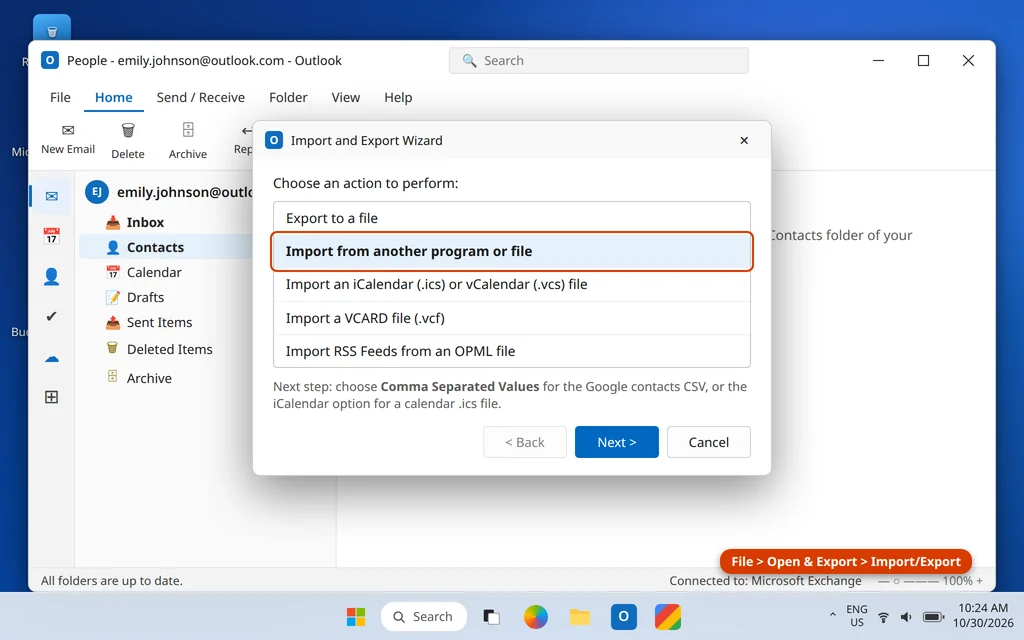1024x640 pixels.
Task: Click the Wi-Fi icon in the system tray
Action: 883,617
